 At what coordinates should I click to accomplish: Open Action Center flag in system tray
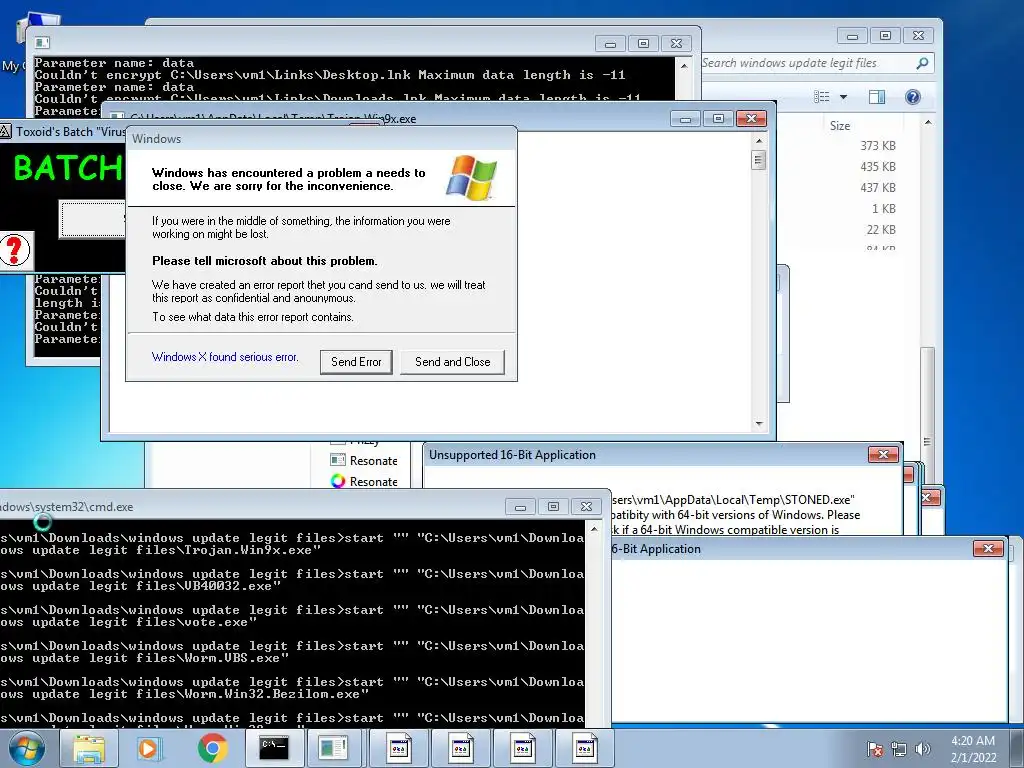[874, 749]
